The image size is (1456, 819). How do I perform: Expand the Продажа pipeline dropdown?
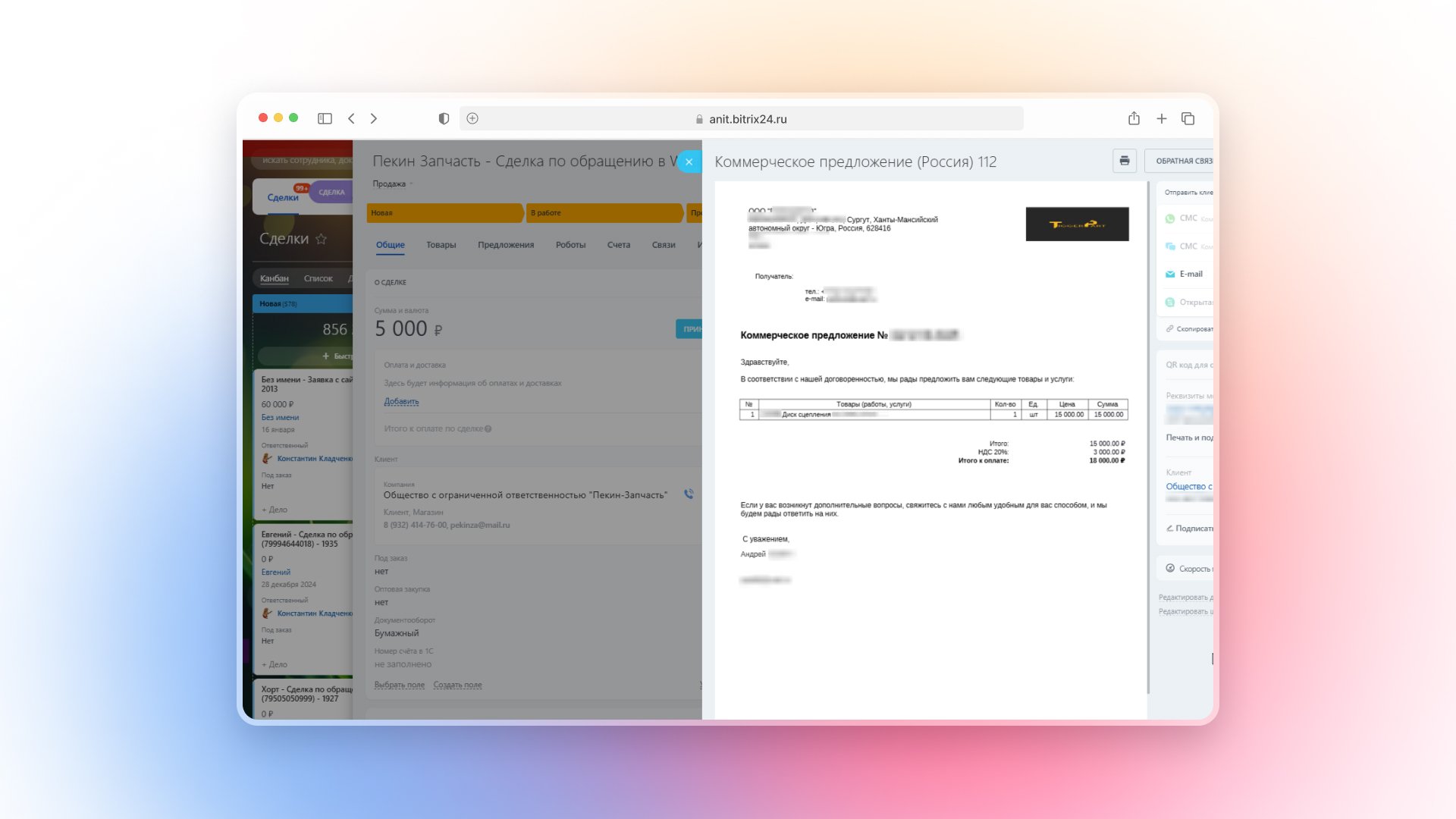pyautogui.click(x=391, y=184)
